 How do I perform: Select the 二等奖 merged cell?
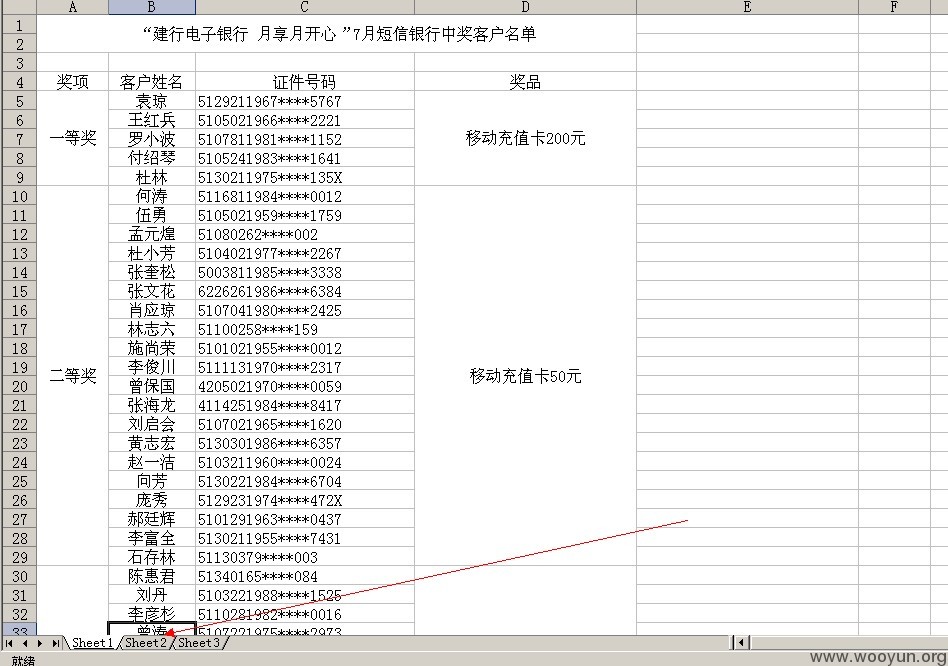coord(73,376)
